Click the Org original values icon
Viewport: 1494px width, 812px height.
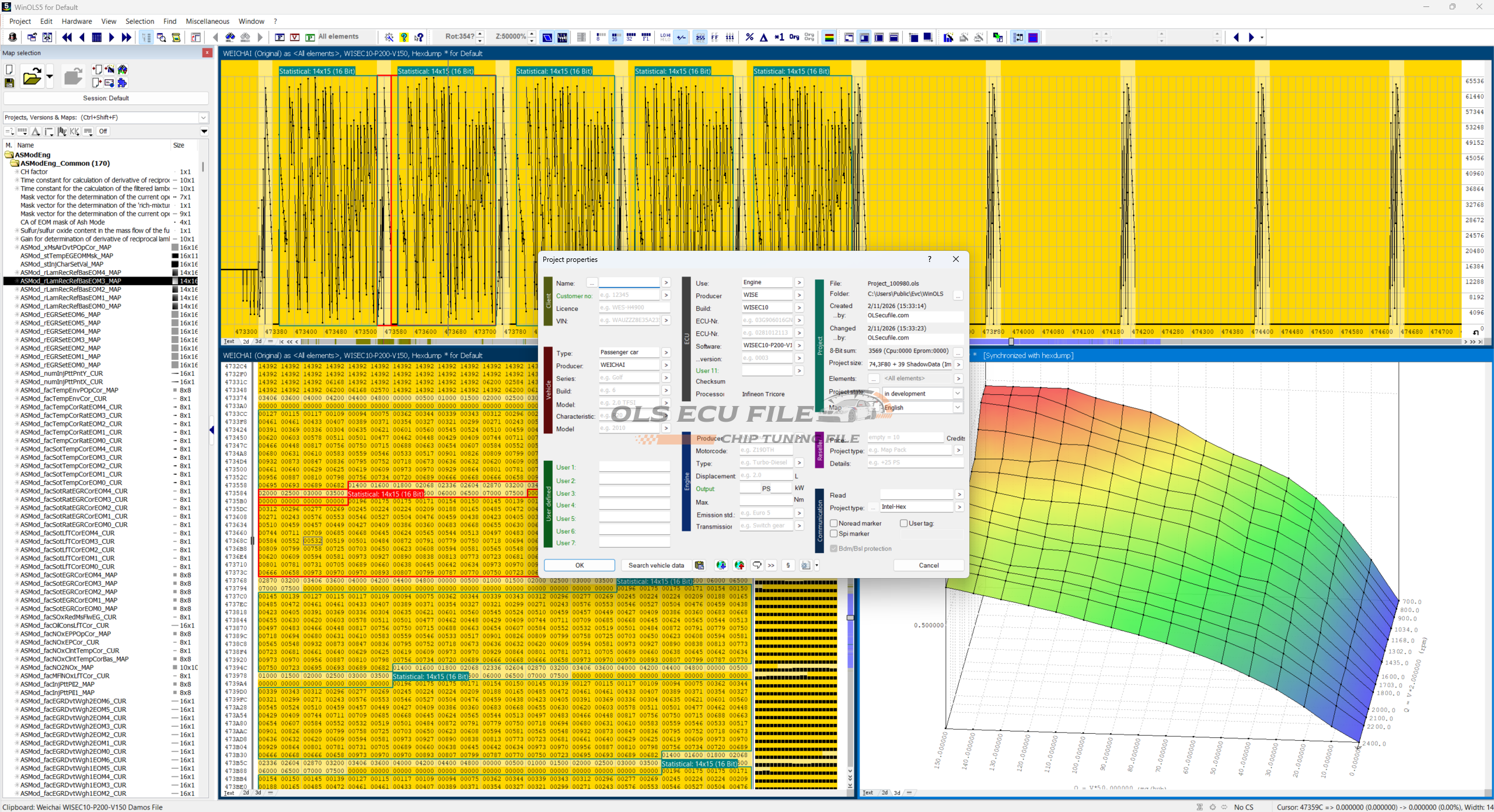tap(794, 37)
